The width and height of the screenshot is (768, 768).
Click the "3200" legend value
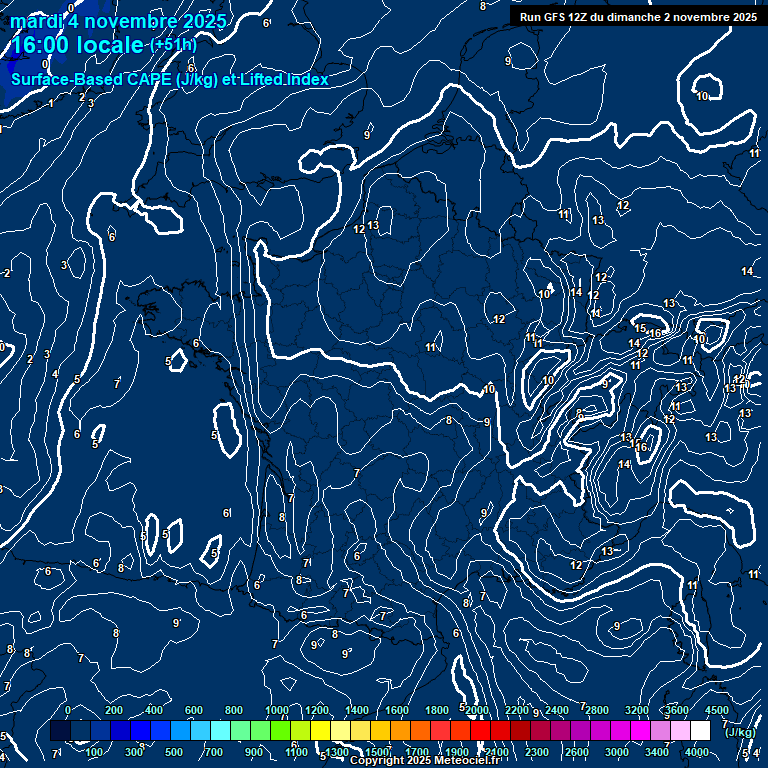coord(637,710)
